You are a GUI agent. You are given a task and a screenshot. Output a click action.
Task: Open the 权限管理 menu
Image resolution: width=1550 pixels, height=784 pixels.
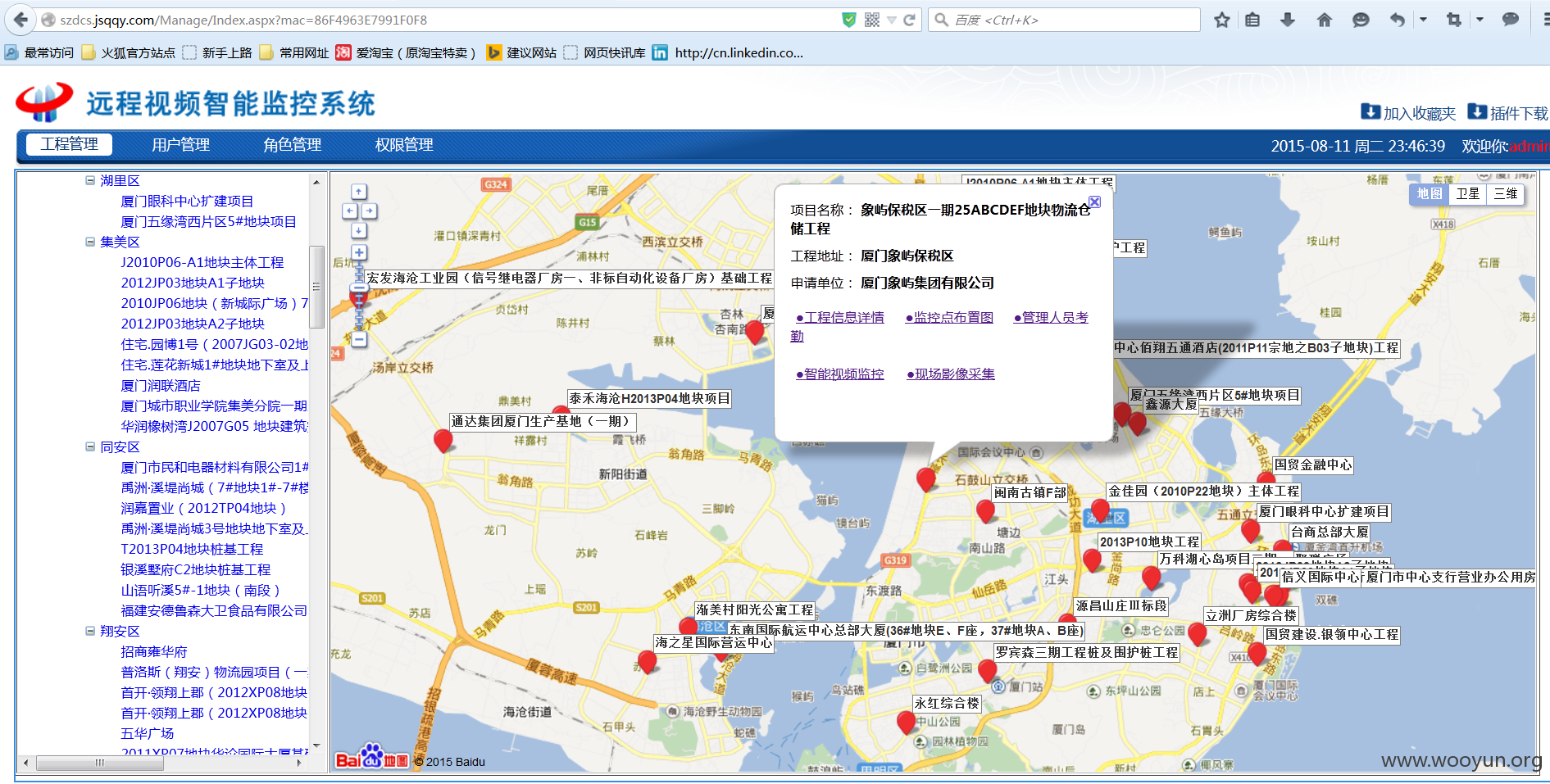coord(403,145)
